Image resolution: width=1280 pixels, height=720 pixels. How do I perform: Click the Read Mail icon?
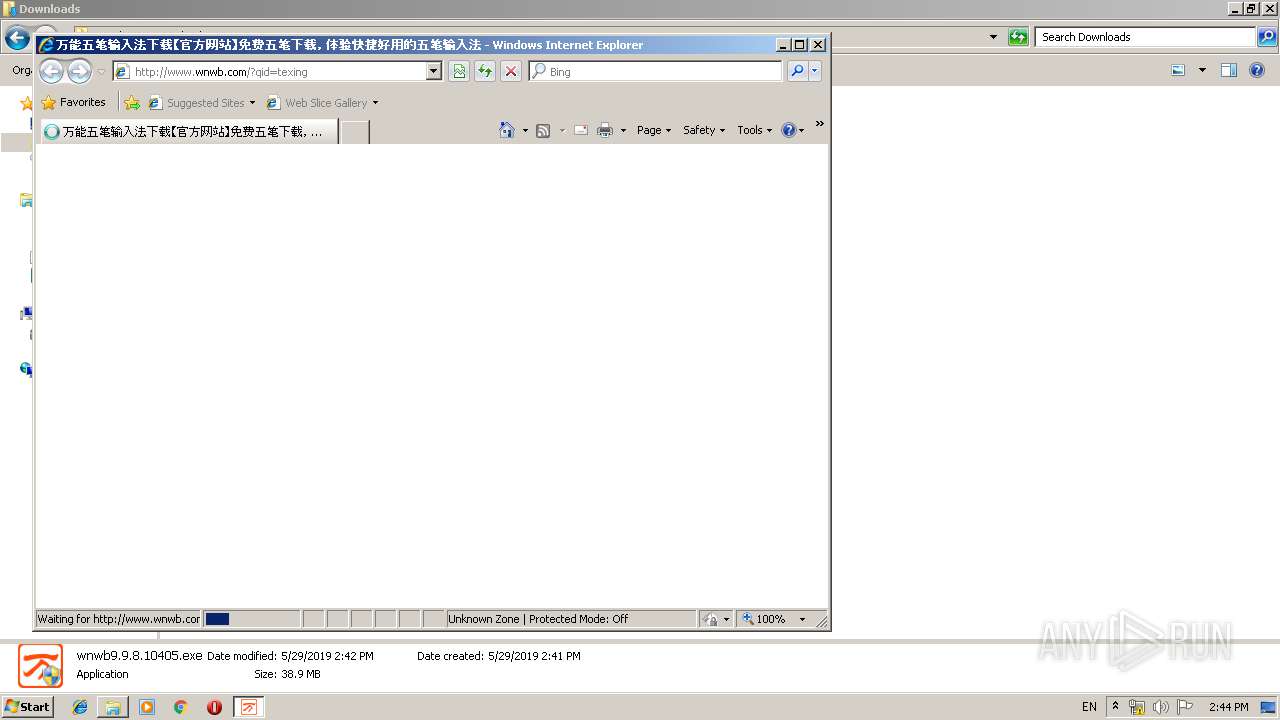click(x=581, y=130)
